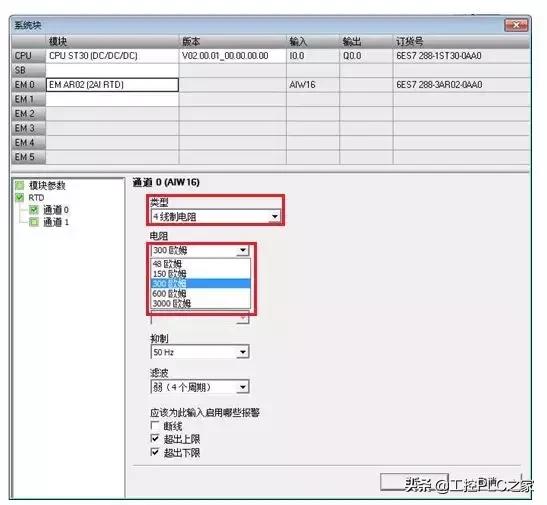Click the empty SB module cell
This screenshot has width=547, height=505.
click(x=112, y=70)
